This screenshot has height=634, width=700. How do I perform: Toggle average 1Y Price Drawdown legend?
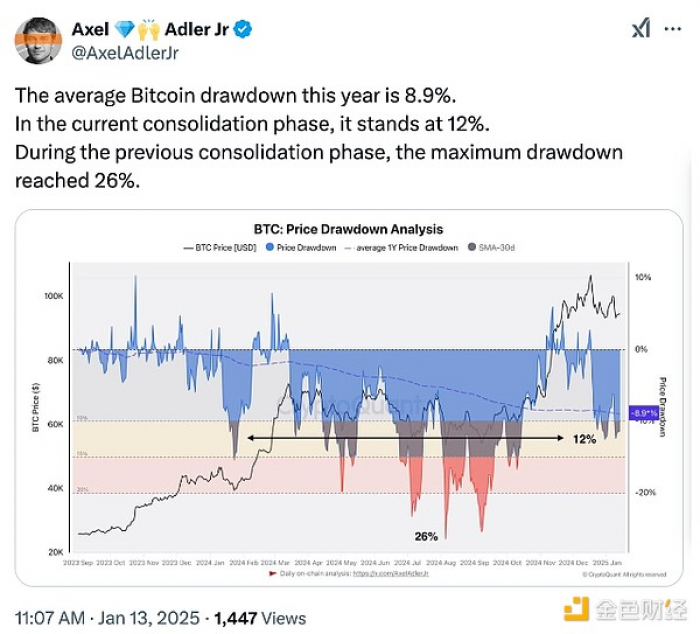pos(401,247)
